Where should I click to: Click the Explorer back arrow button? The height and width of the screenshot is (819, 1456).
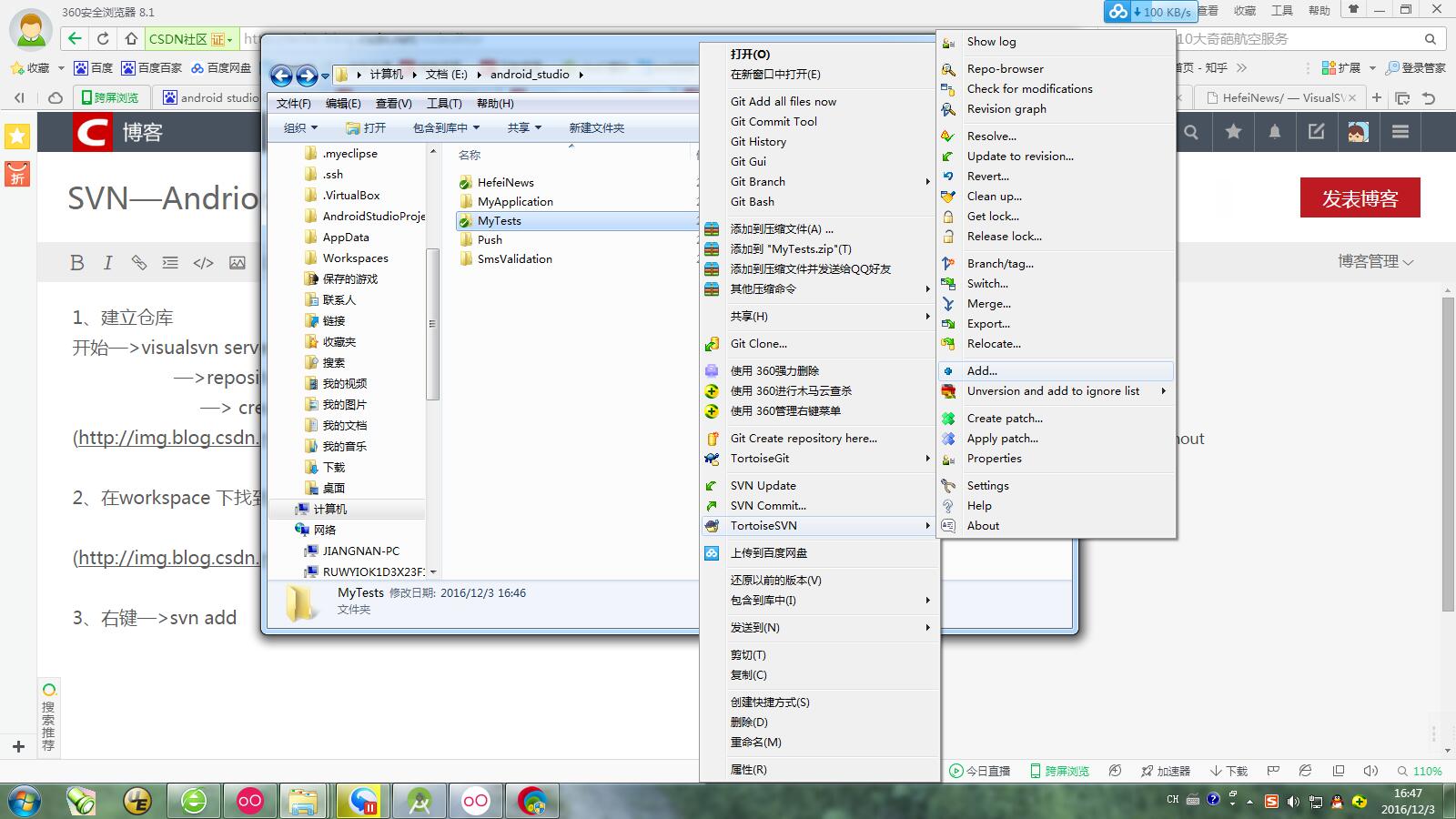281,76
